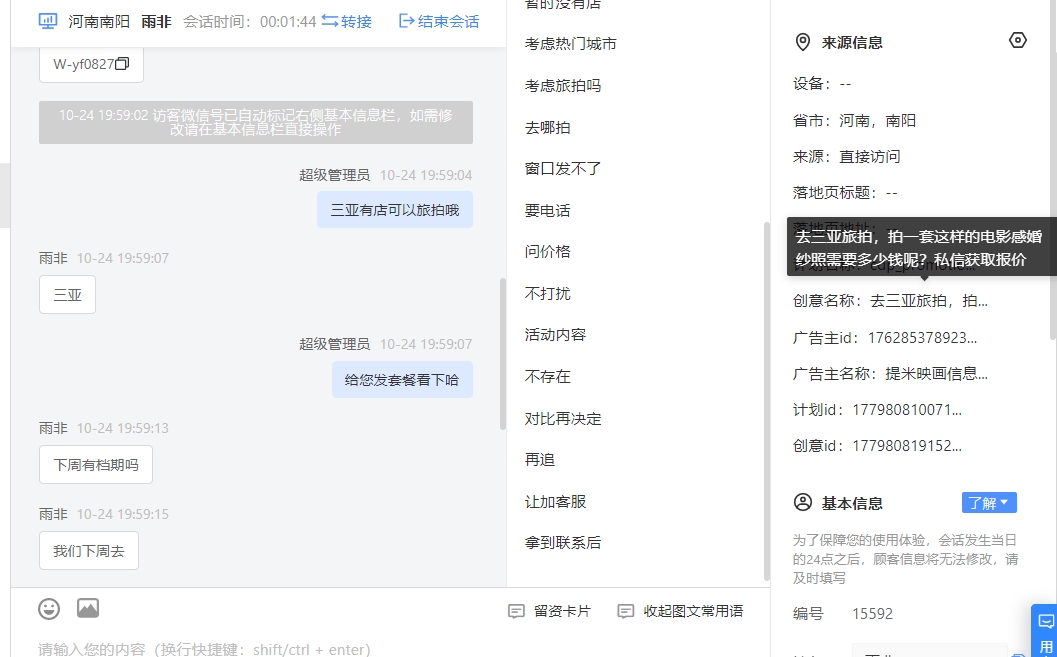
Task: Select the quick phrase 对比再决定
Action: (x=563, y=418)
